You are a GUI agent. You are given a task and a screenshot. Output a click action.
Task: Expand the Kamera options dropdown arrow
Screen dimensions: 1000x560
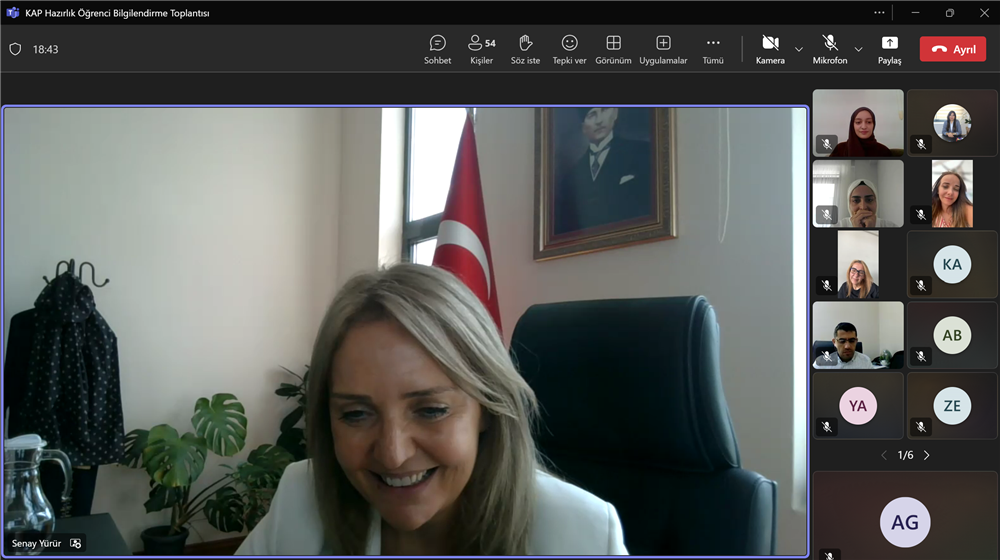click(799, 49)
